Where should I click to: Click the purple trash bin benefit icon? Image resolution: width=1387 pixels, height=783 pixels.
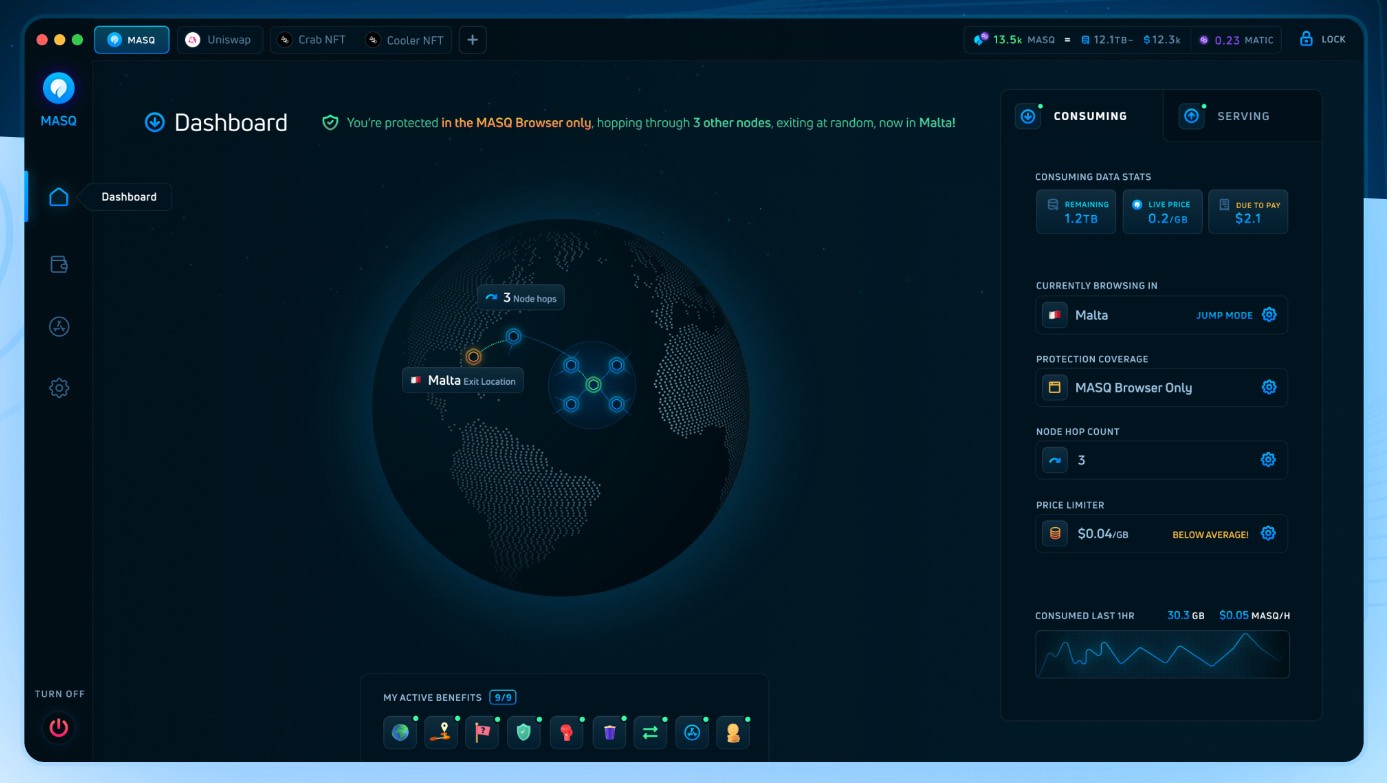[x=609, y=732]
